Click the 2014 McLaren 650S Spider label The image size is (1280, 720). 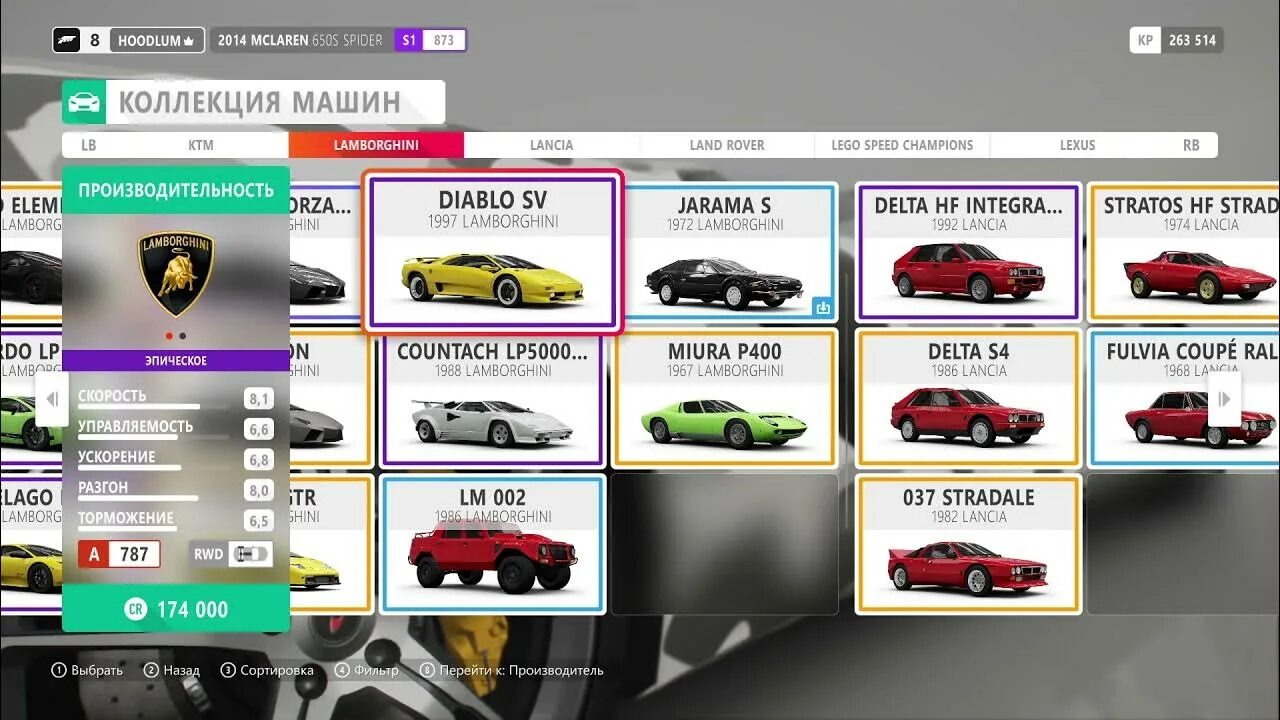click(x=300, y=41)
